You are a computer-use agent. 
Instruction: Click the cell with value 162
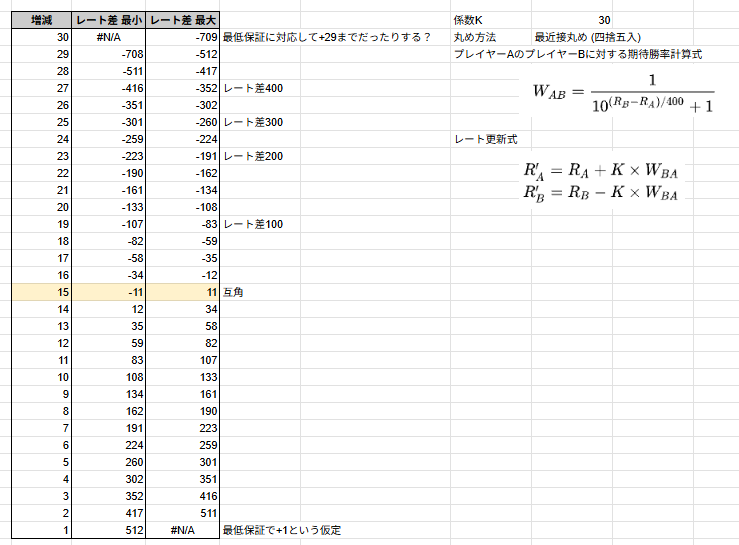click(108, 411)
